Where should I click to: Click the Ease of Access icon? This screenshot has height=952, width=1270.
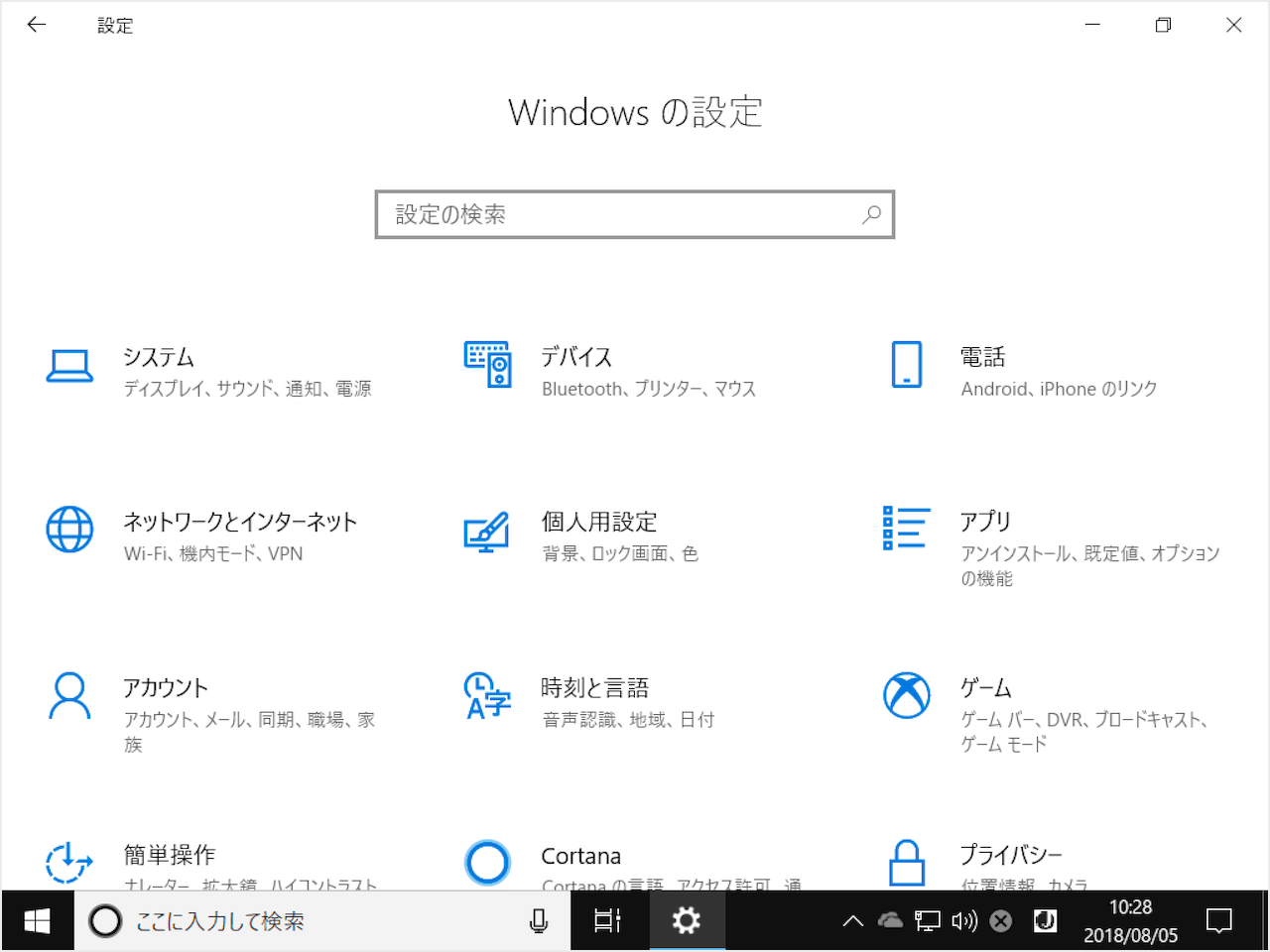click(69, 863)
